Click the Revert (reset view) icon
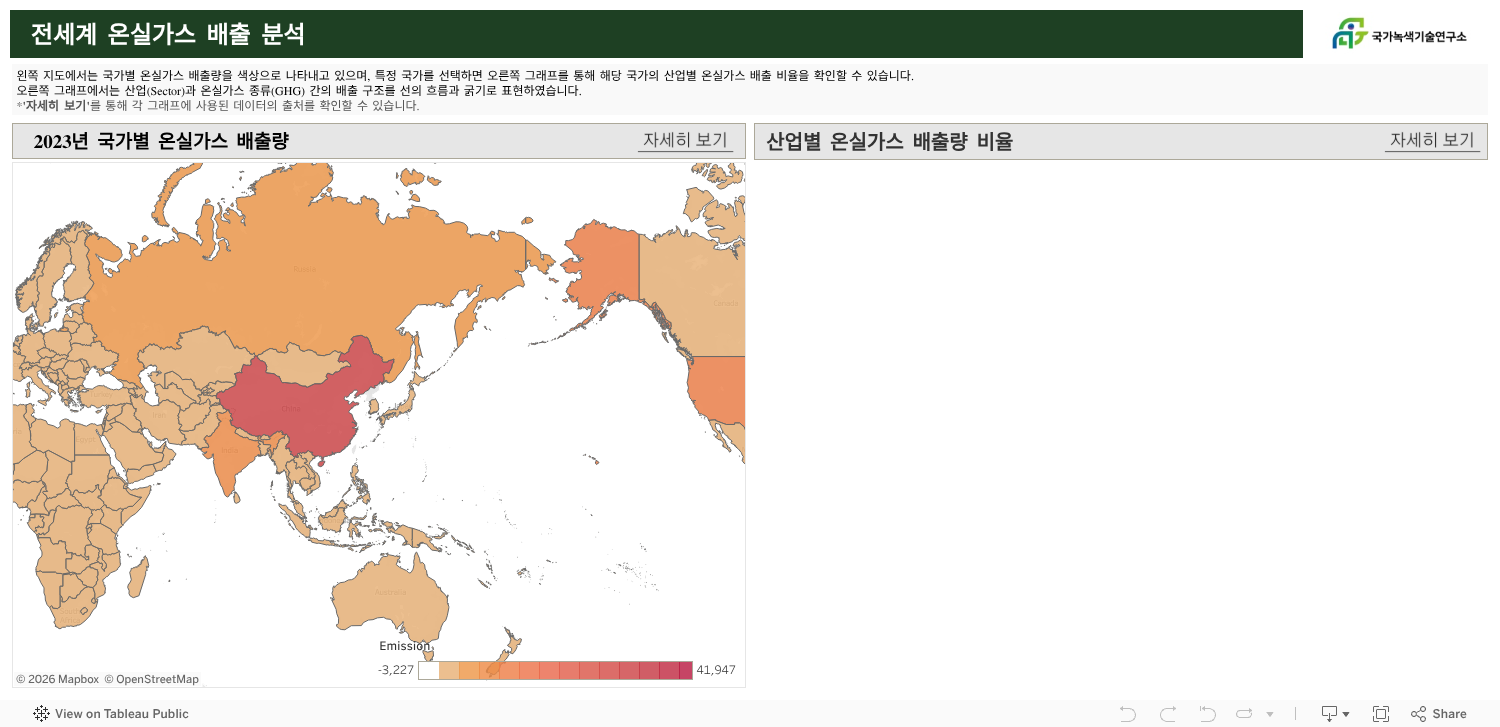1500x727 pixels. (1207, 714)
